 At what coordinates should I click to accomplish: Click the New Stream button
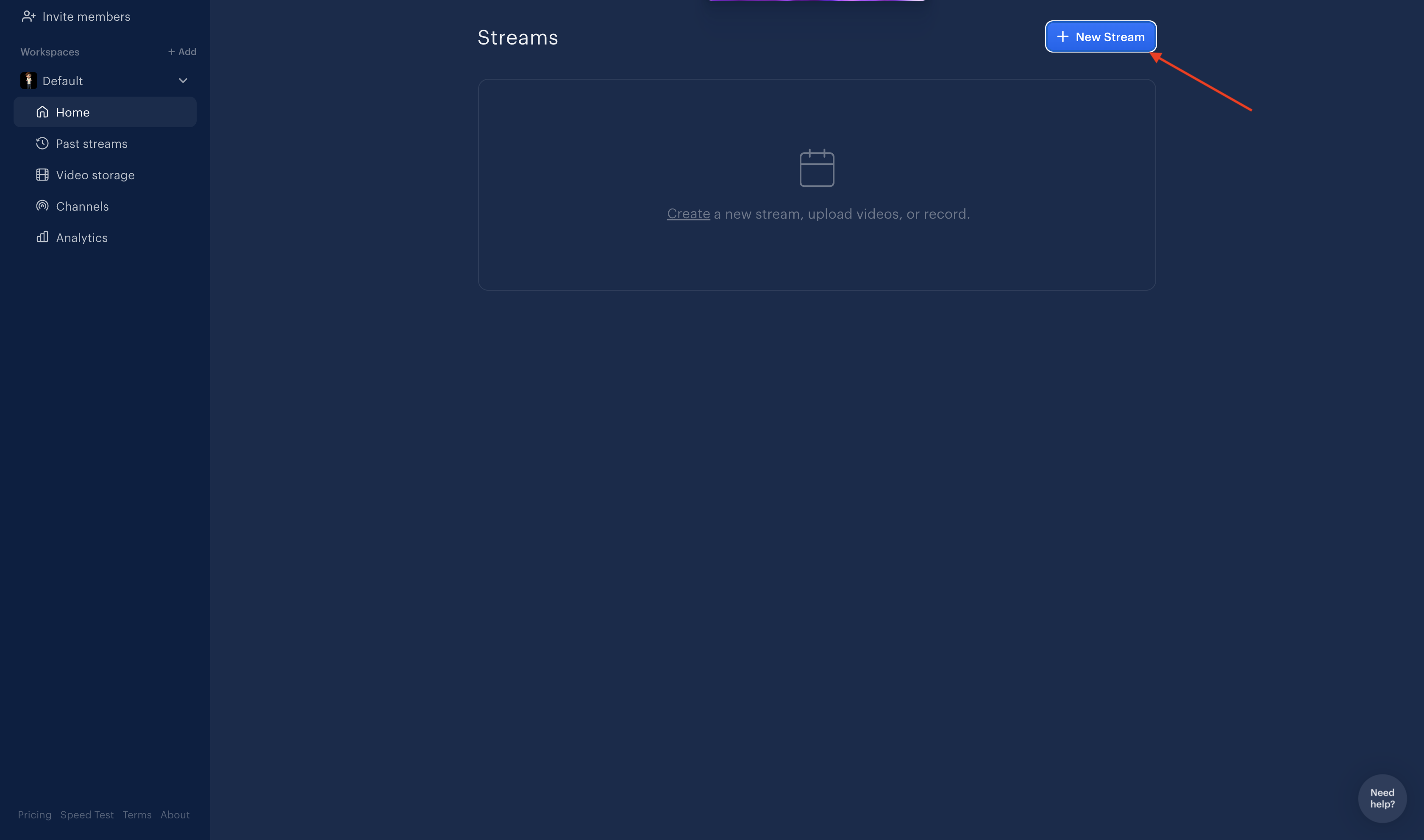1100,36
